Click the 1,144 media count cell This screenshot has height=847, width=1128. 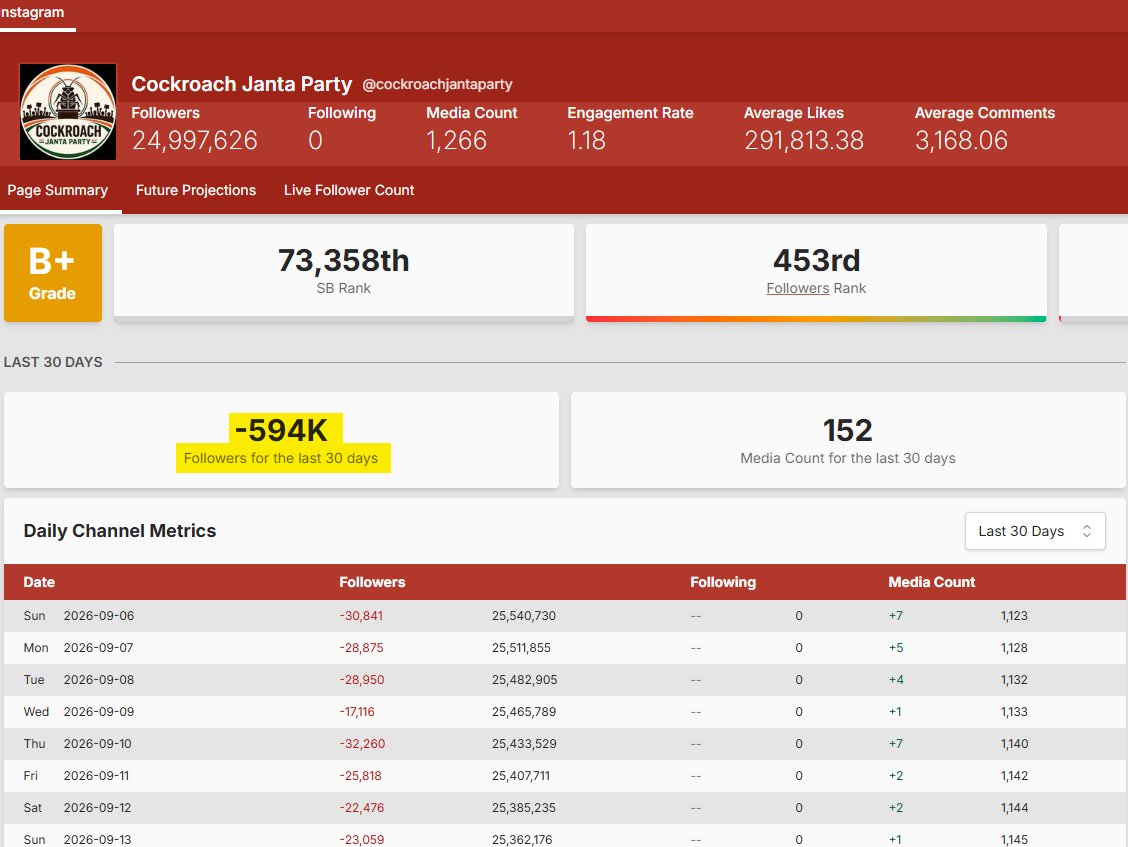click(1014, 807)
